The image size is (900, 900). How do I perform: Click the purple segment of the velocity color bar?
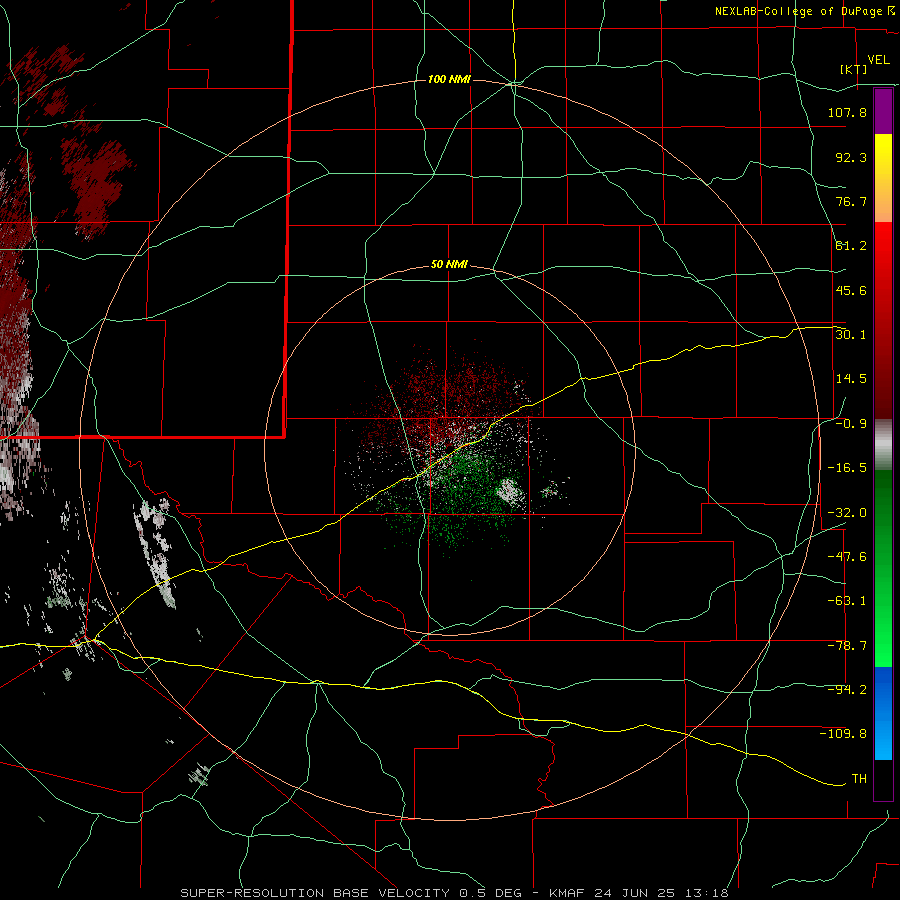point(883,111)
